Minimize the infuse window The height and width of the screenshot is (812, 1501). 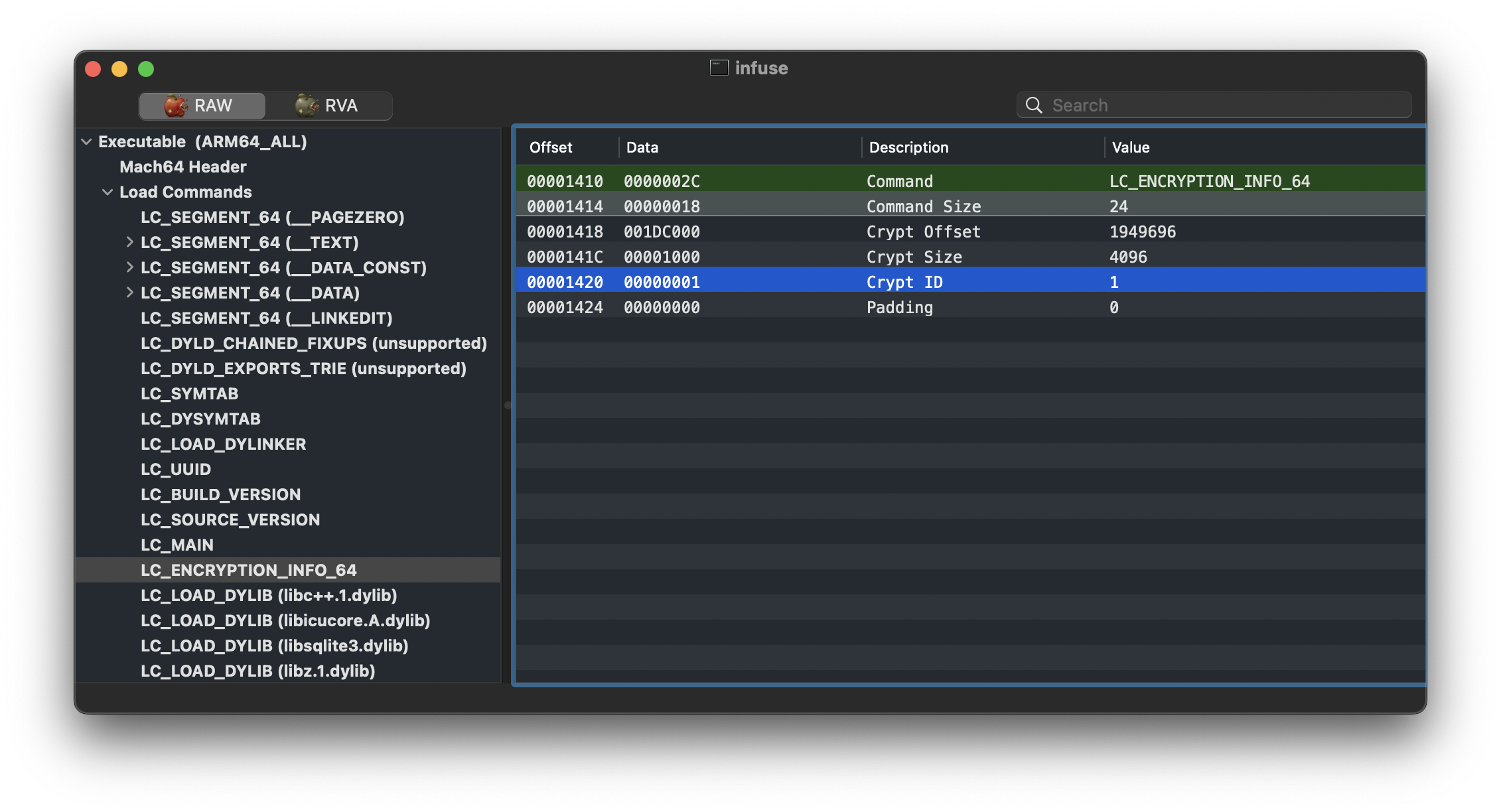(x=119, y=69)
